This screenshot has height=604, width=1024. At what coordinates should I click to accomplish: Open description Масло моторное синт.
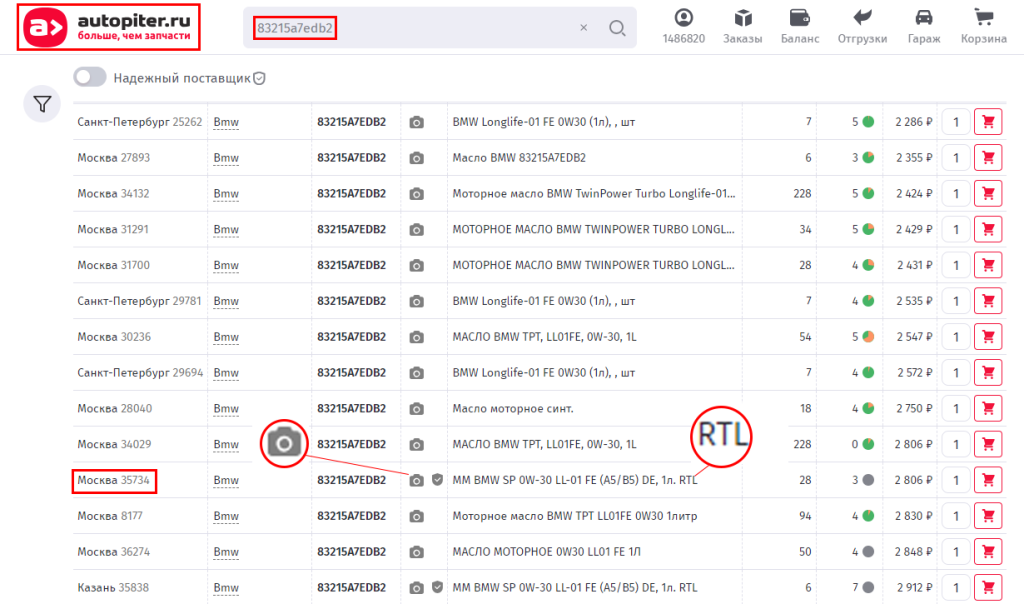(x=513, y=409)
